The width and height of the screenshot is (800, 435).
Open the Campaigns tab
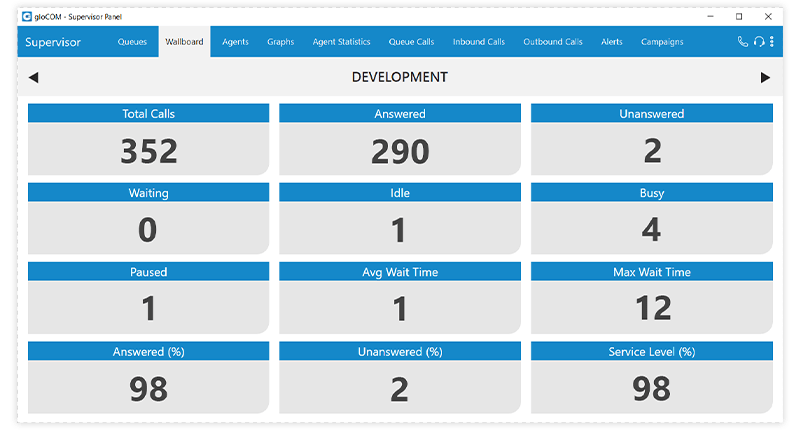pyautogui.click(x=662, y=42)
